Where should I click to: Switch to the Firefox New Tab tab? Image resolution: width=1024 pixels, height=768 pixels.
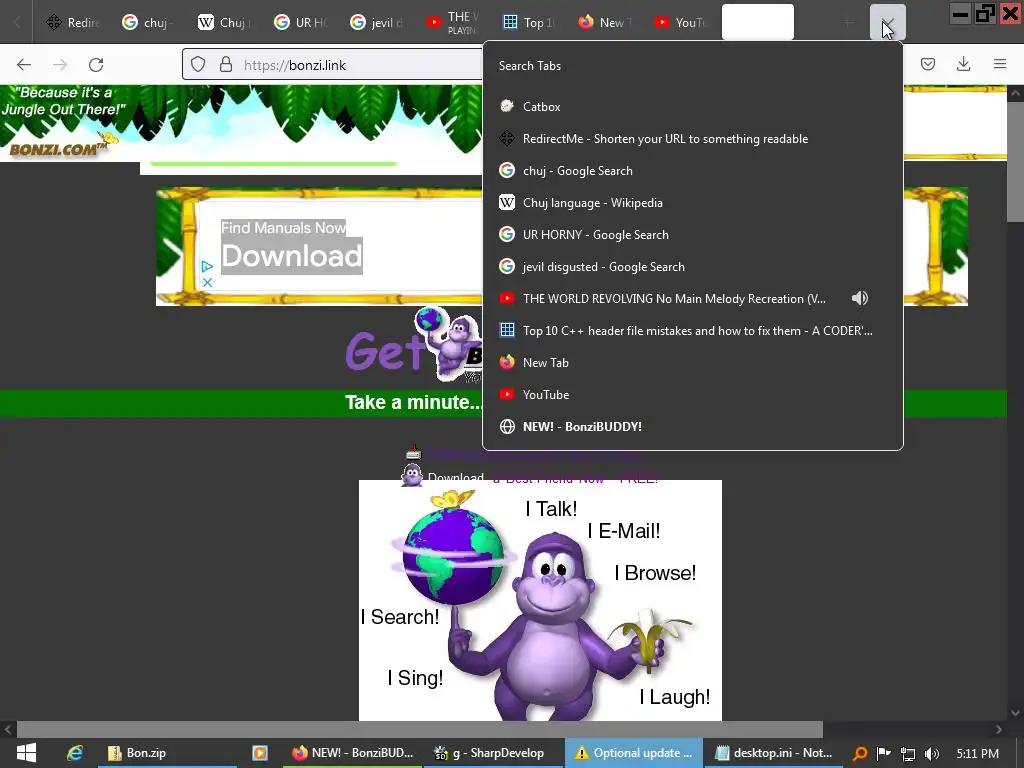603,22
